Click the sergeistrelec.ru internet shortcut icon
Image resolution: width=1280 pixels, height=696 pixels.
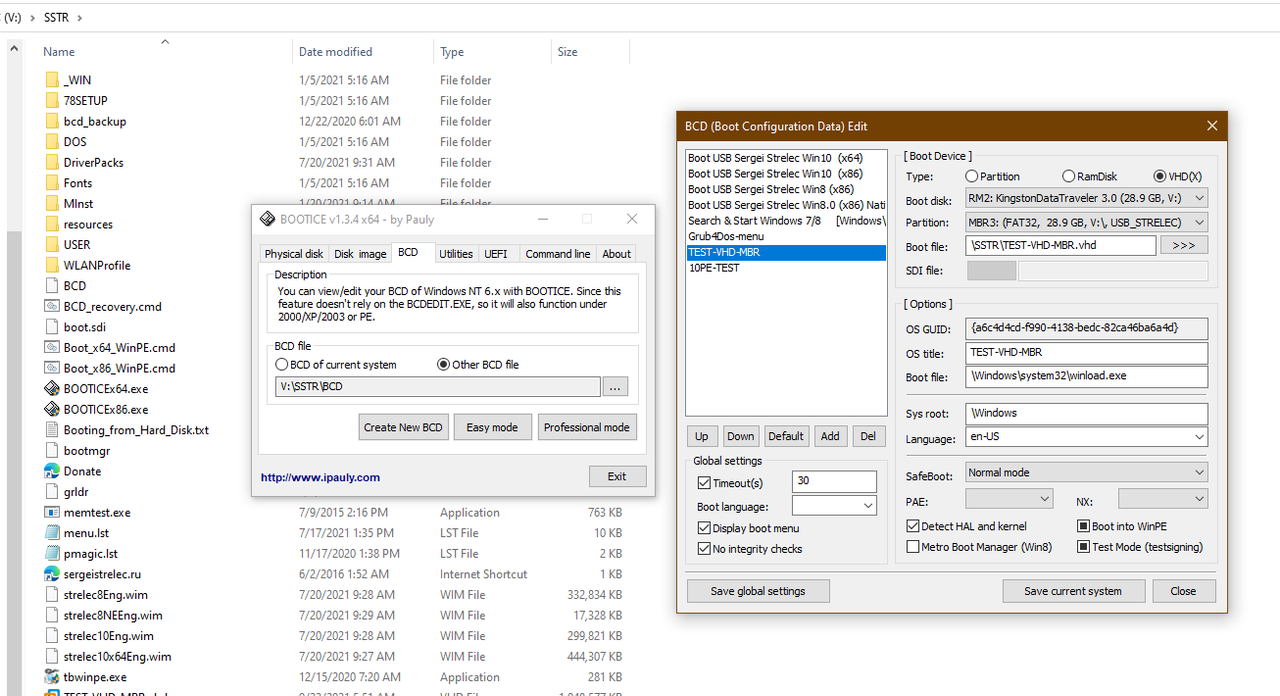coord(52,574)
